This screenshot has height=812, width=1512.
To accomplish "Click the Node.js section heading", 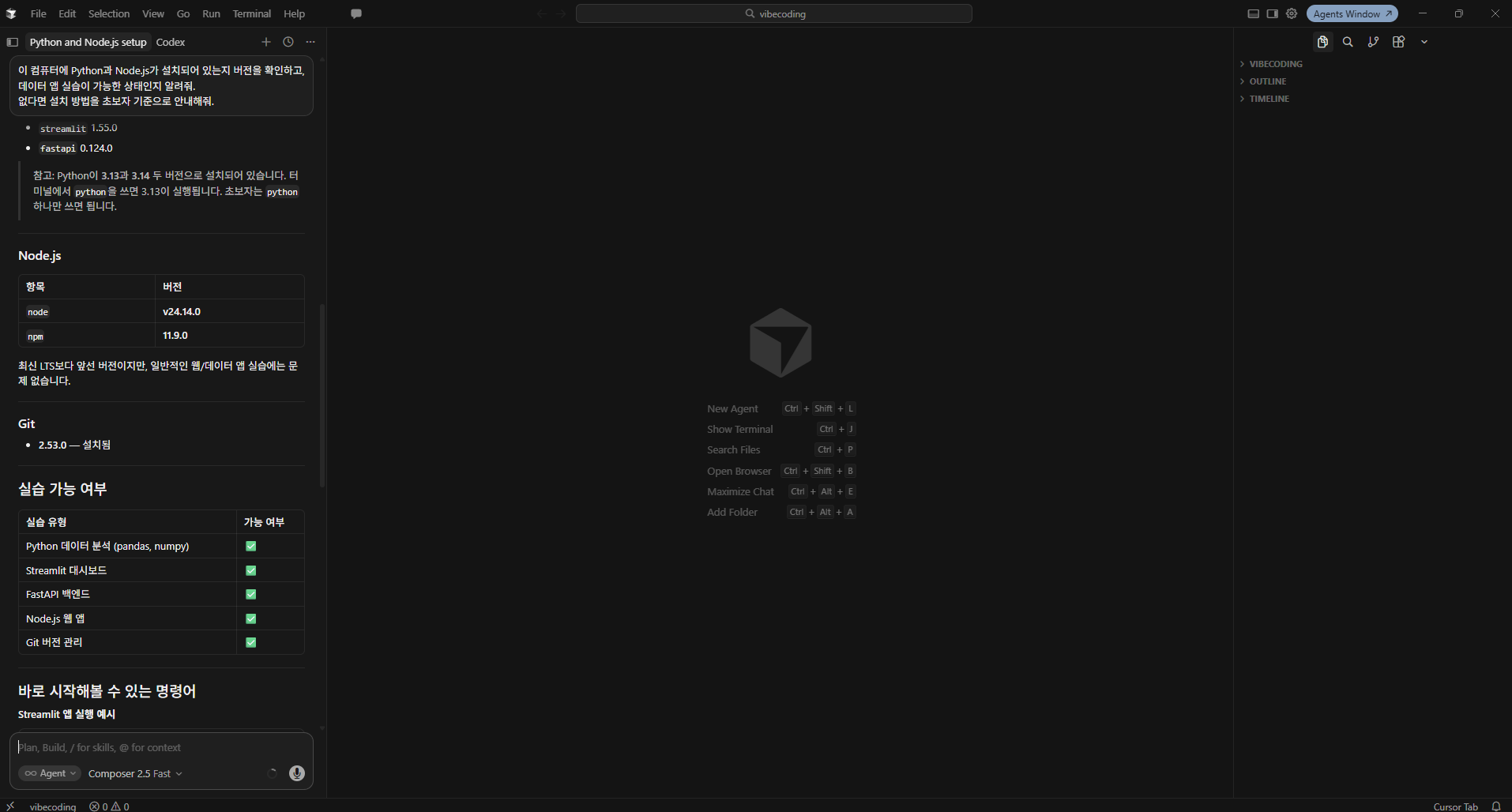I will coord(39,255).
